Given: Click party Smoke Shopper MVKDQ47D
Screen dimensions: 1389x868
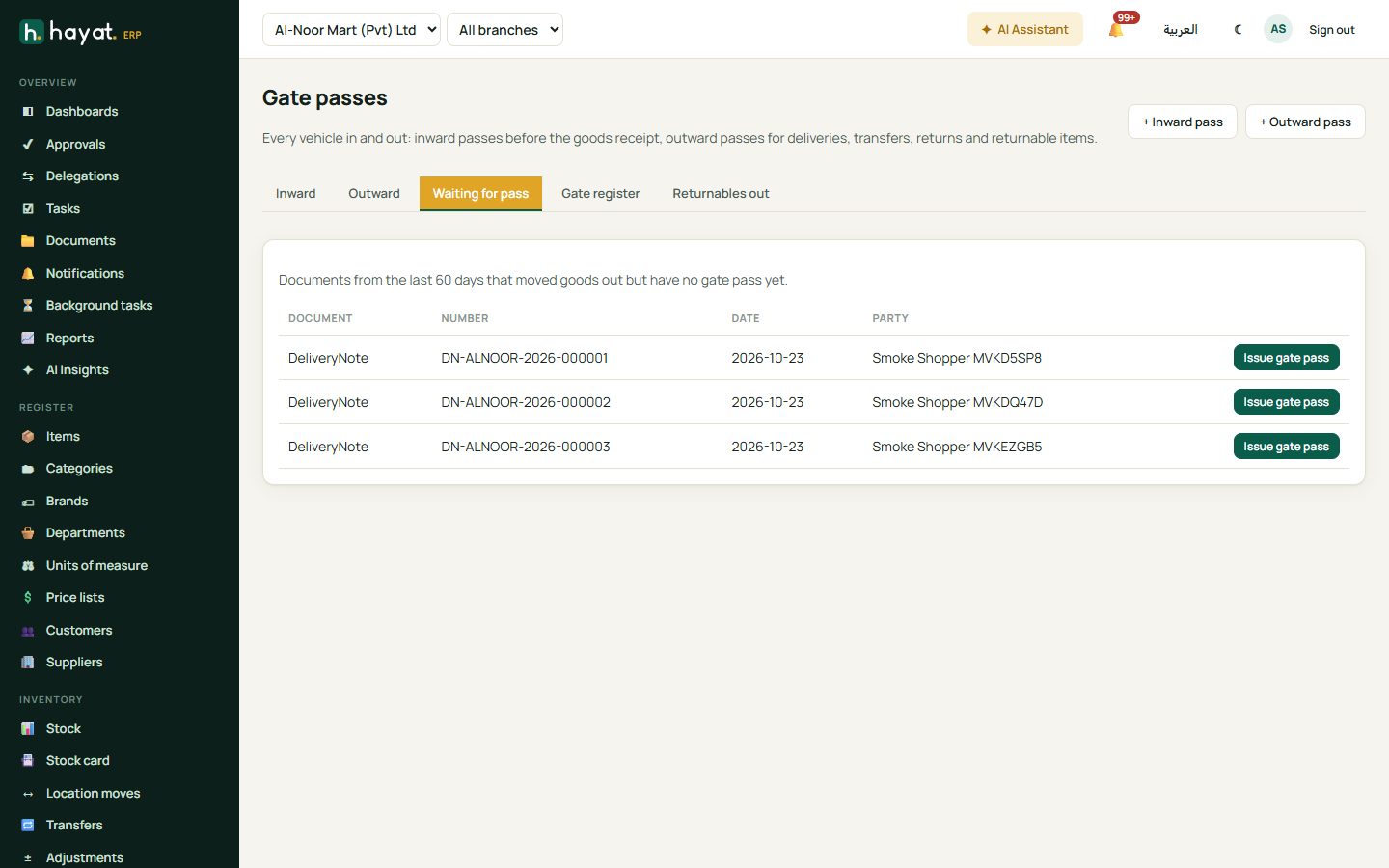Looking at the screenshot, I should (x=958, y=402).
